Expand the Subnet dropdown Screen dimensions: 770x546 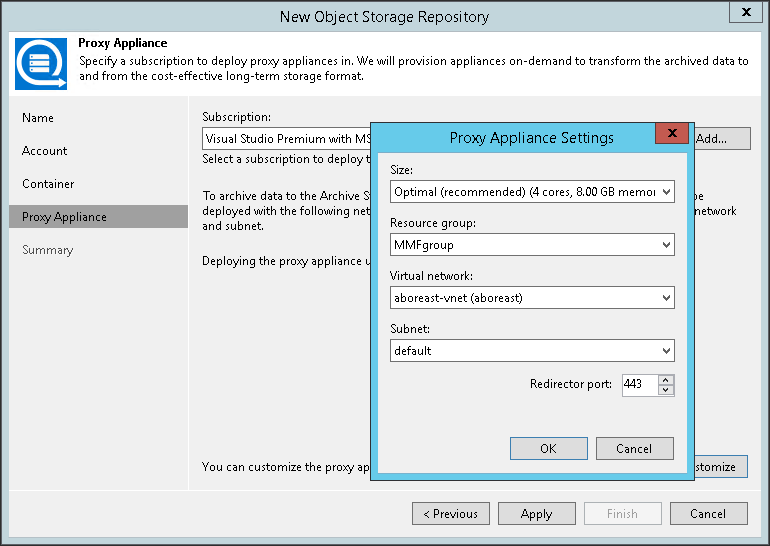[x=667, y=351]
